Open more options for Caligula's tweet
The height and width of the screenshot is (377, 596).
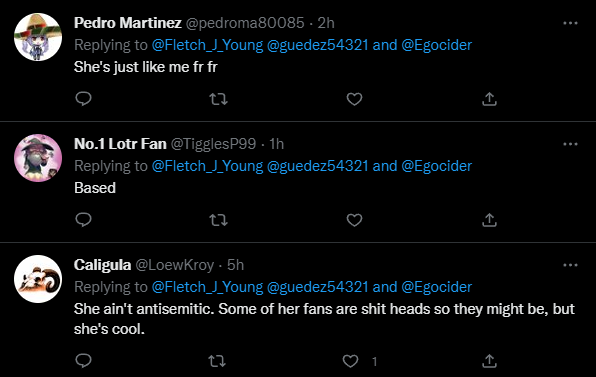click(x=570, y=265)
